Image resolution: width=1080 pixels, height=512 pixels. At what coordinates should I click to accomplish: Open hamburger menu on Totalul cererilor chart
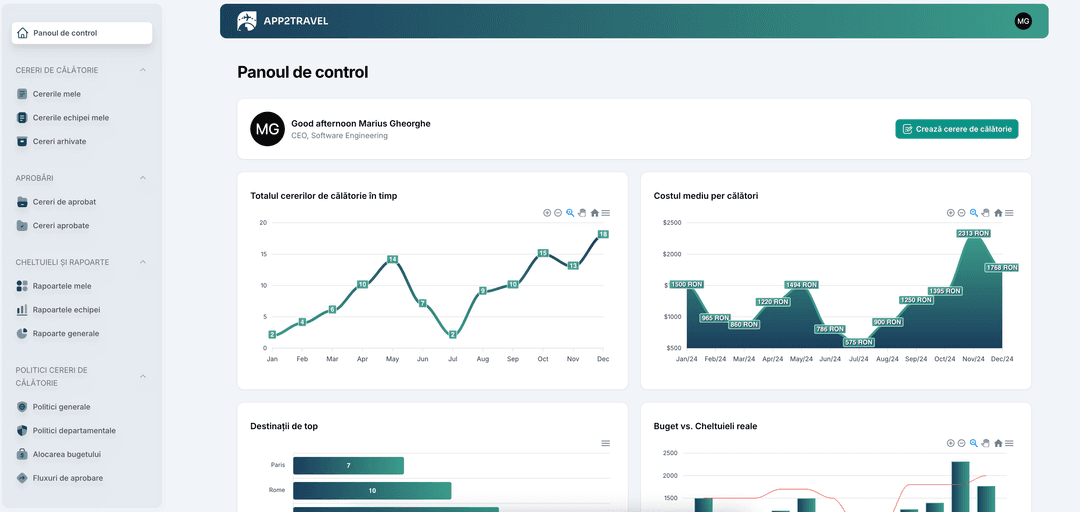click(x=606, y=213)
